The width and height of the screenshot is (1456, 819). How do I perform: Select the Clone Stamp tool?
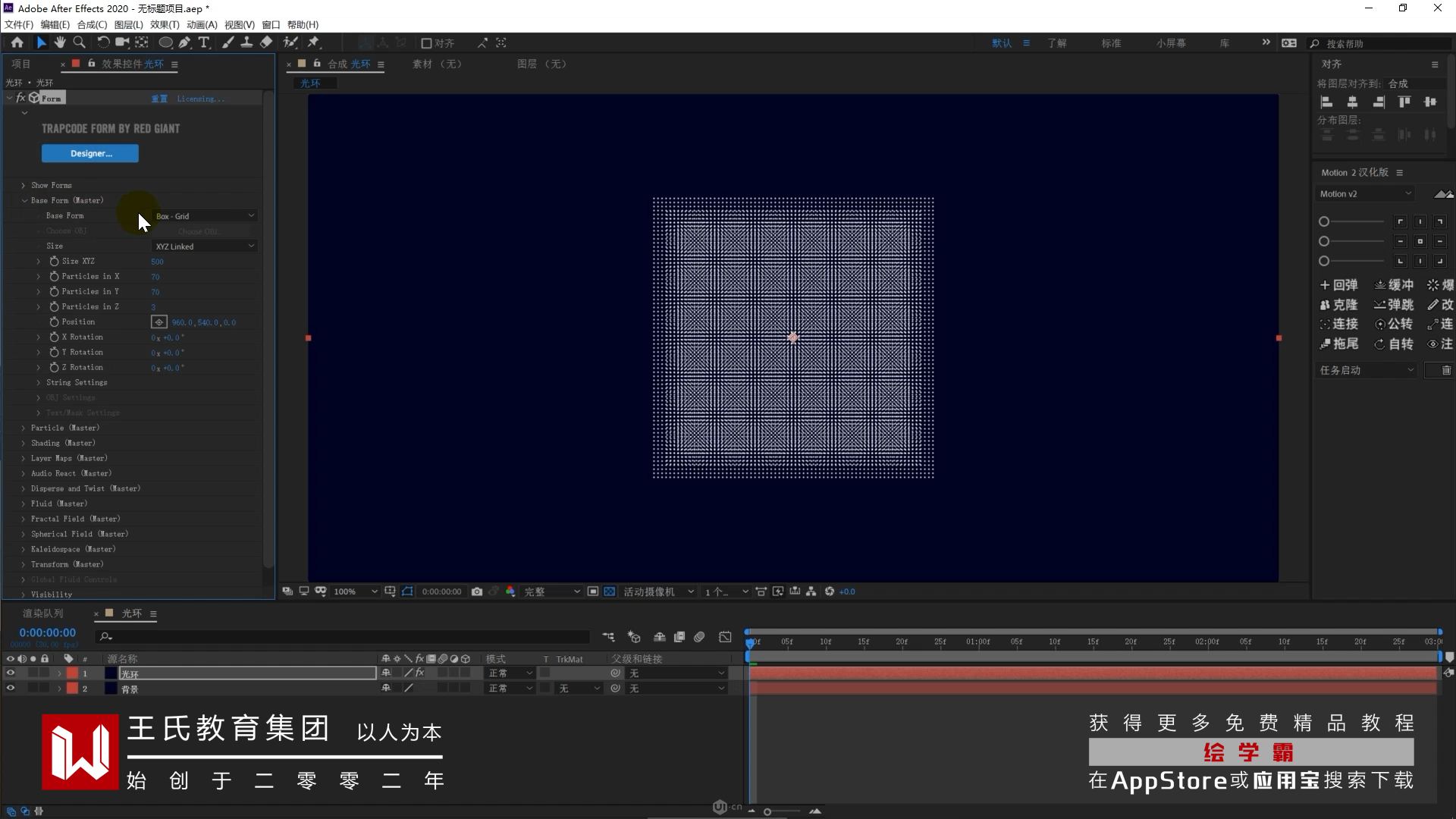pyautogui.click(x=246, y=42)
